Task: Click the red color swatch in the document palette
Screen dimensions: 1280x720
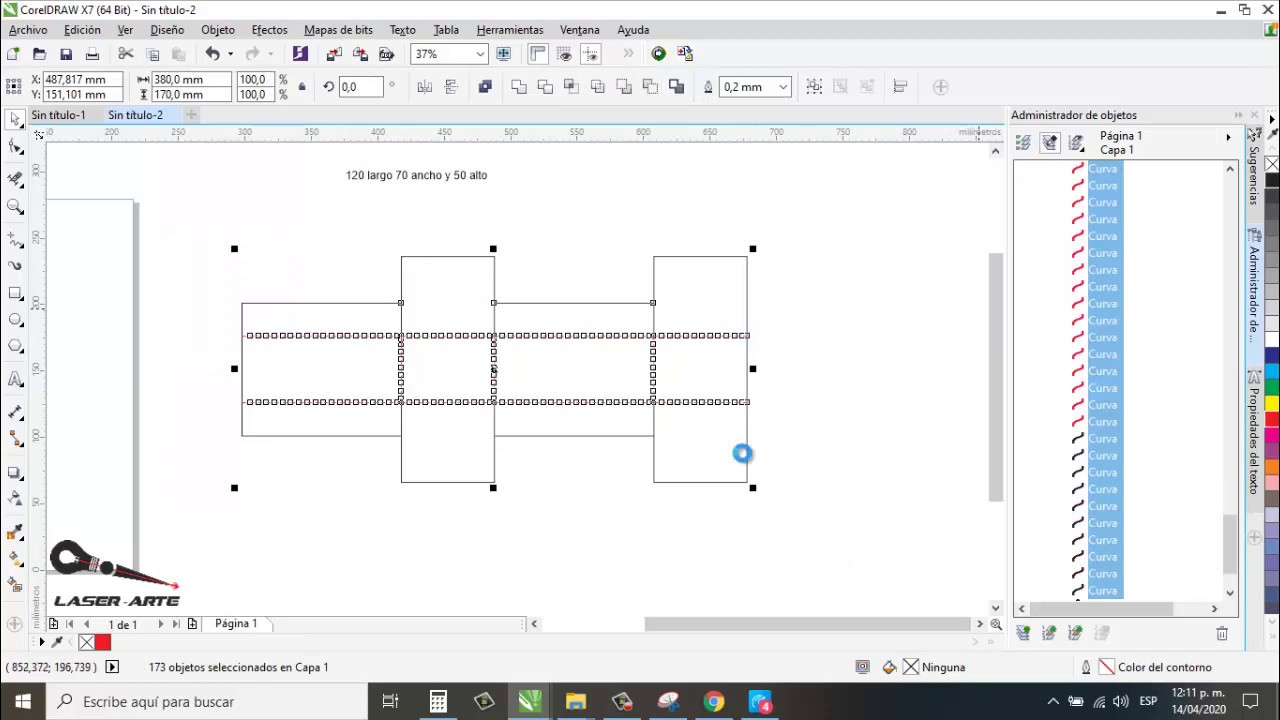Action: [103, 642]
